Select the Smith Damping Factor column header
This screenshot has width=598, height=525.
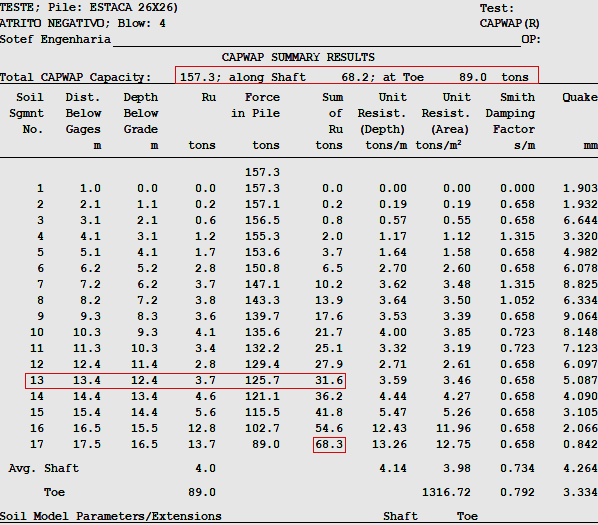pyautogui.click(x=510, y=121)
